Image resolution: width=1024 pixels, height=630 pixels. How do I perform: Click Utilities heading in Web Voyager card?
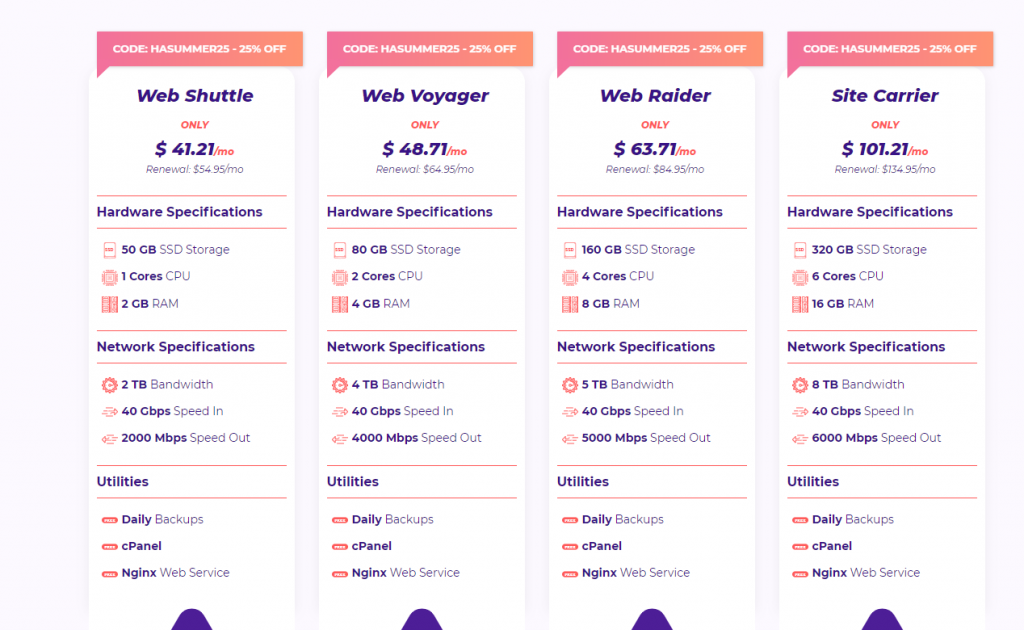pyautogui.click(x=353, y=481)
